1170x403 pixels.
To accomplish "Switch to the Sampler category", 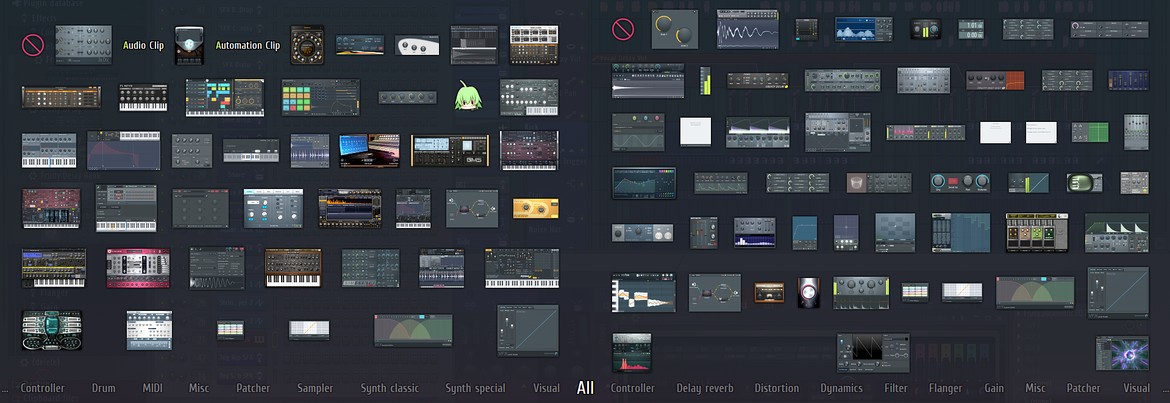I will (x=315, y=388).
